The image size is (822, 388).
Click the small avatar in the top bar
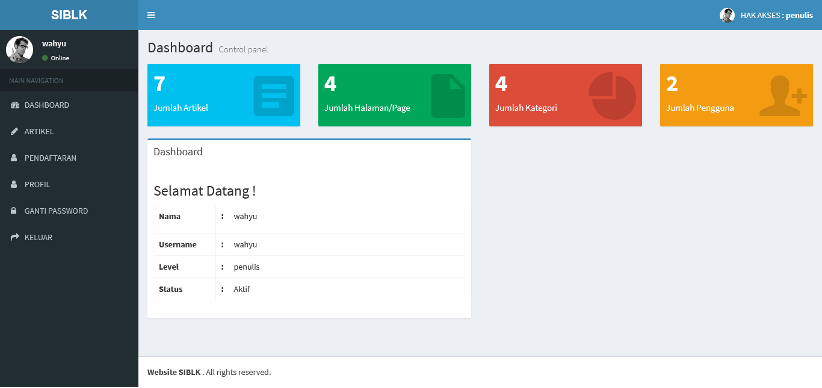click(727, 15)
